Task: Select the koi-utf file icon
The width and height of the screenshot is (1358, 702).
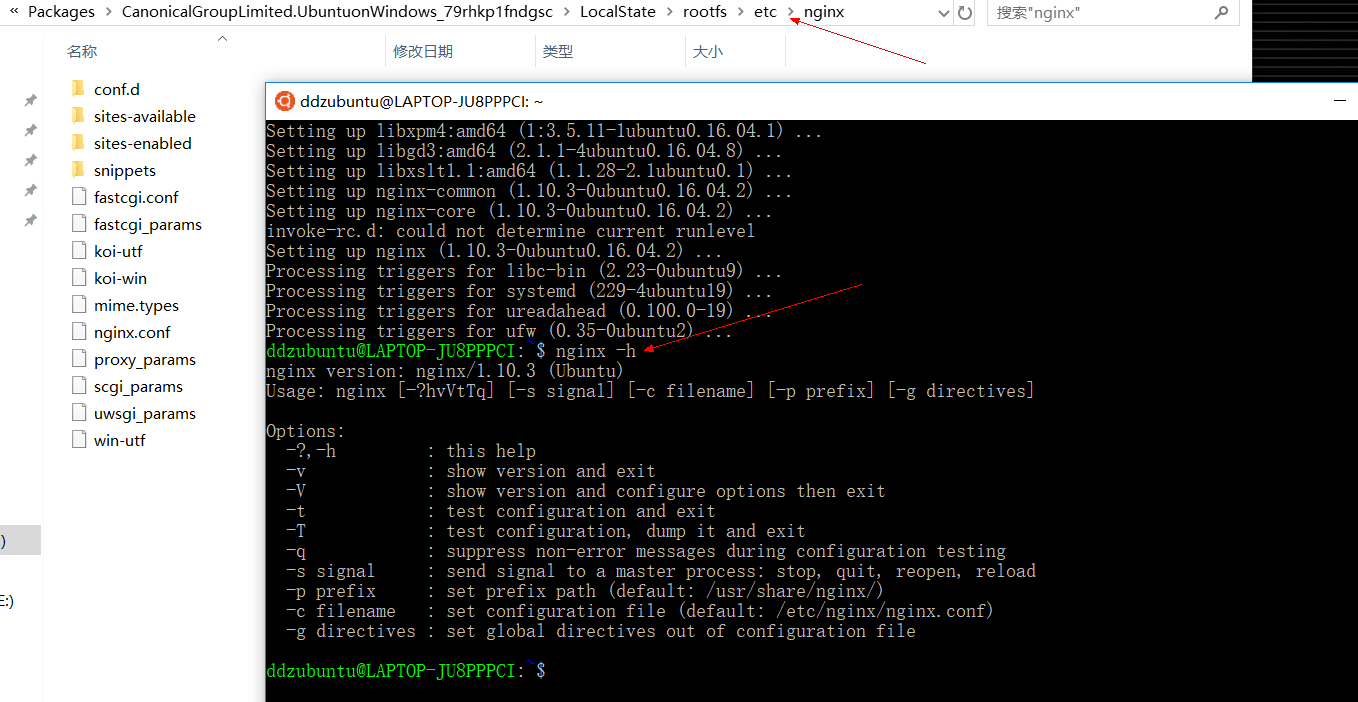Action: point(79,251)
